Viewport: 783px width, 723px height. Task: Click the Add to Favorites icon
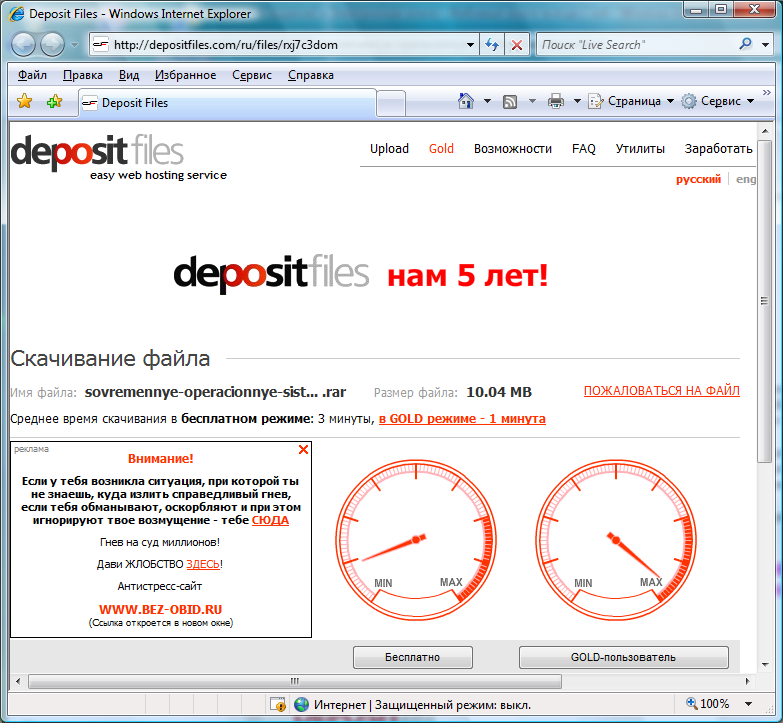coord(54,101)
